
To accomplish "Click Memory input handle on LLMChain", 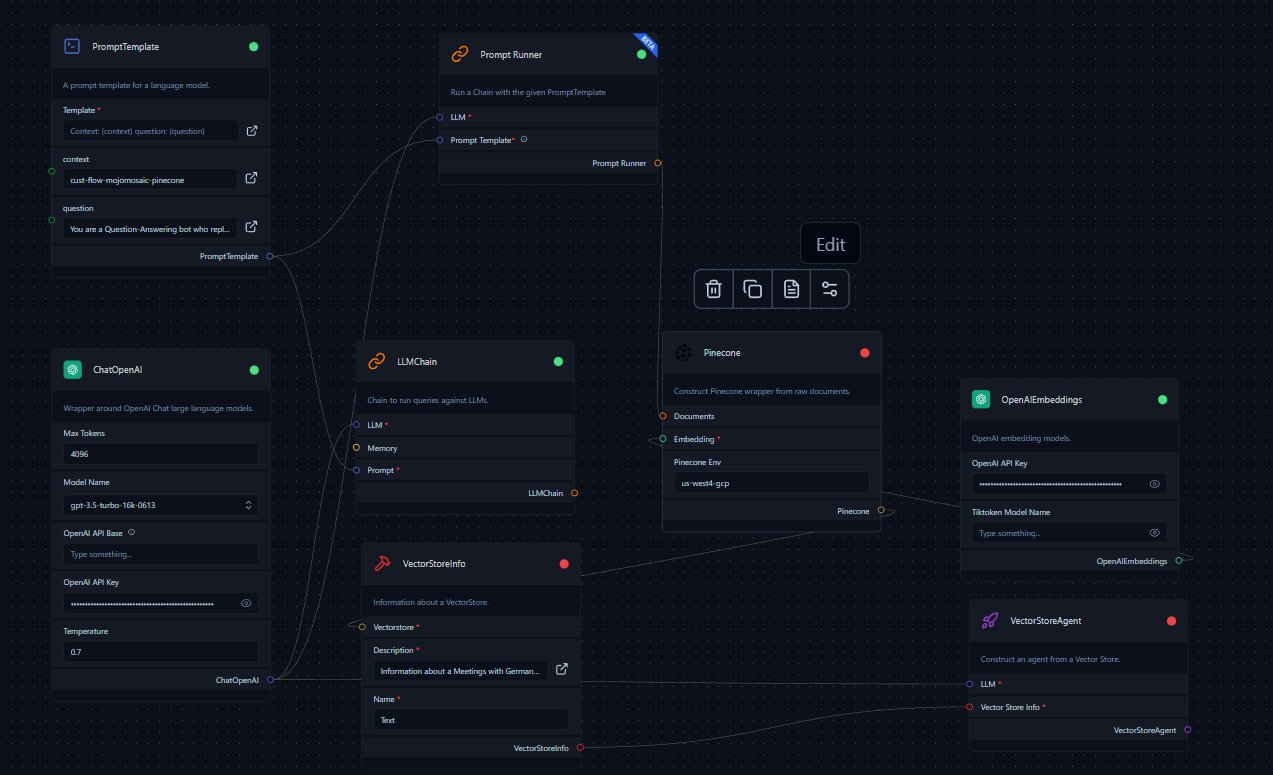I will pyautogui.click(x=356, y=448).
